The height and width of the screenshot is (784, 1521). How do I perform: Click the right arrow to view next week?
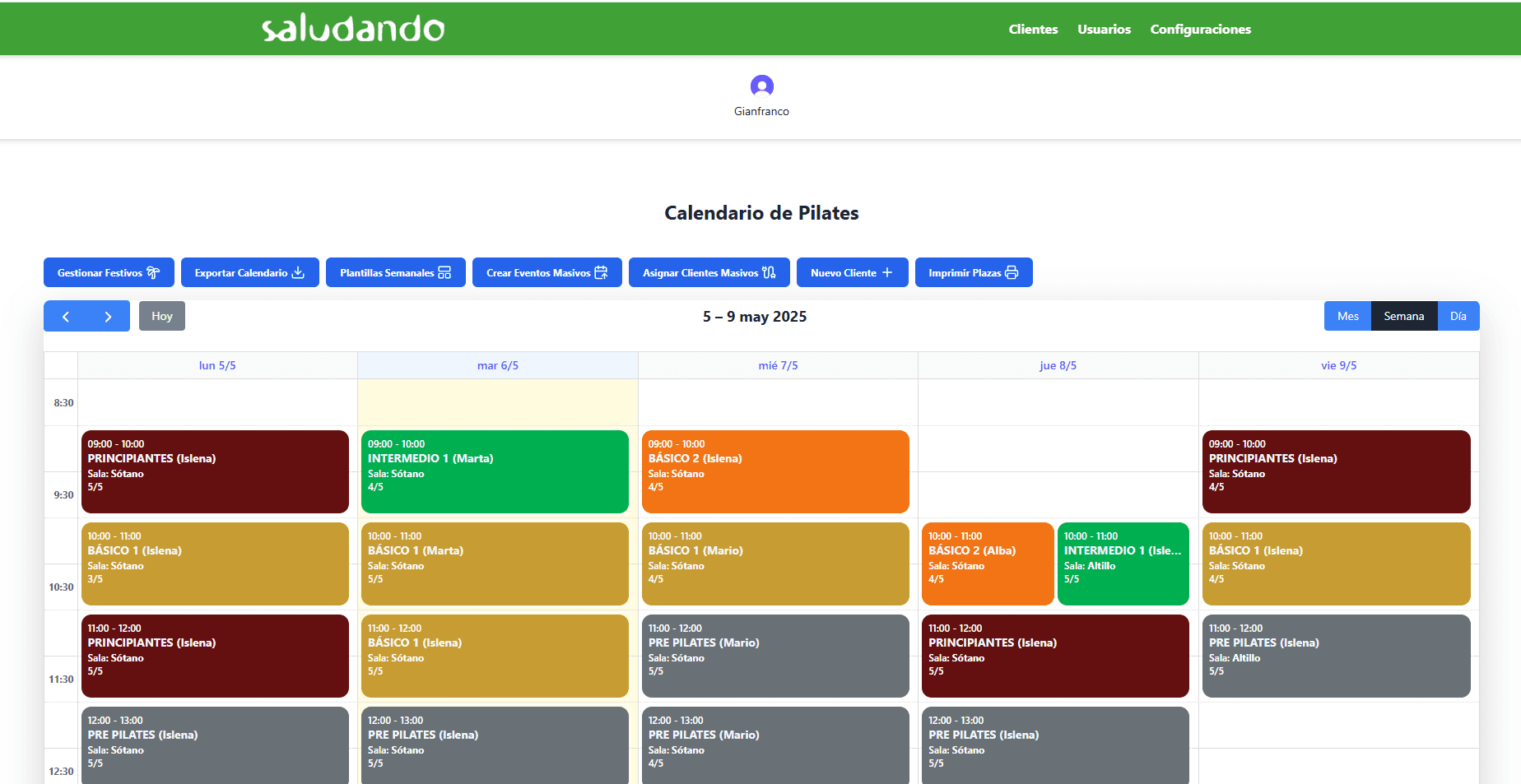[108, 316]
